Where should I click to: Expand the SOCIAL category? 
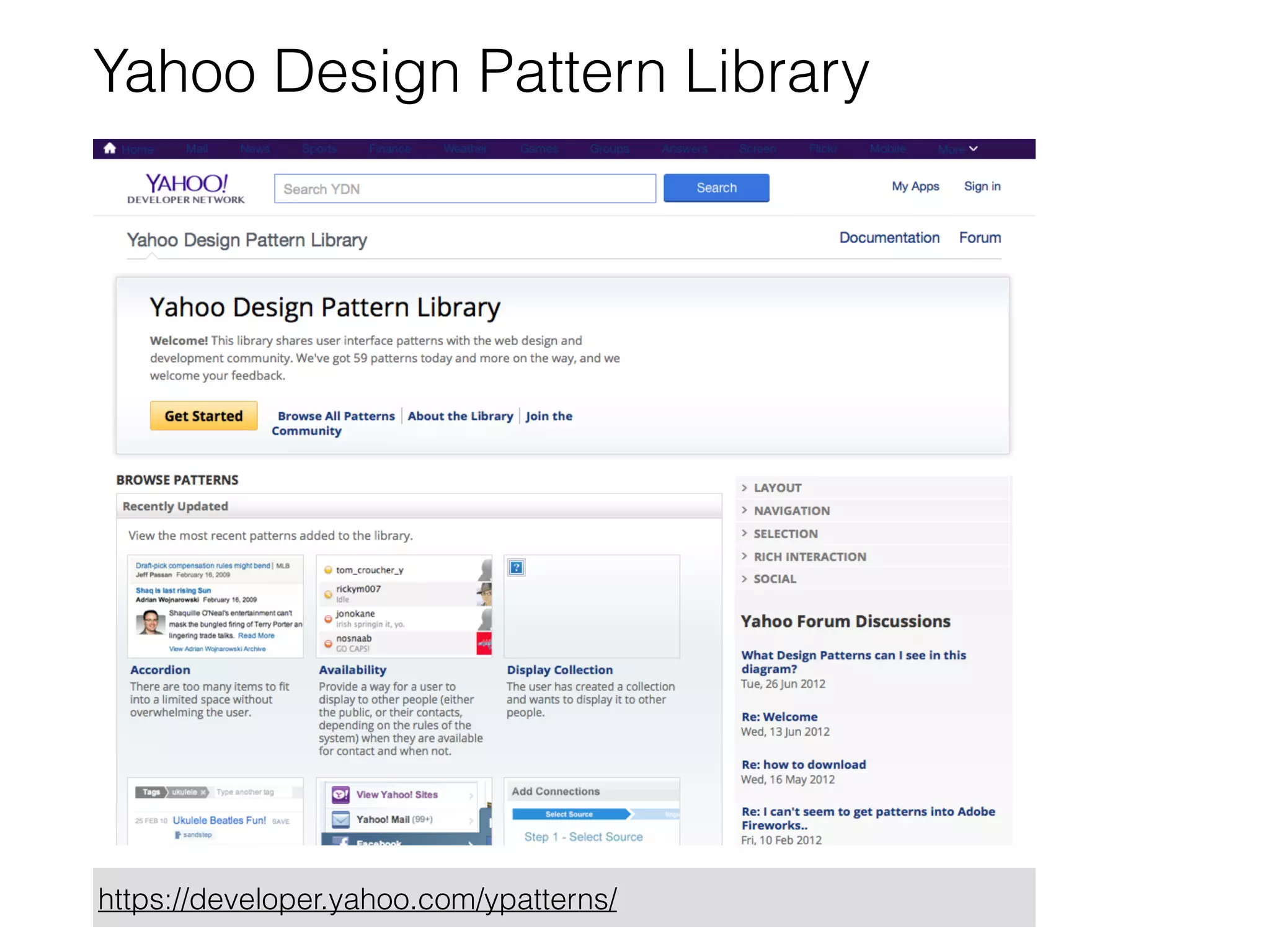click(x=874, y=579)
